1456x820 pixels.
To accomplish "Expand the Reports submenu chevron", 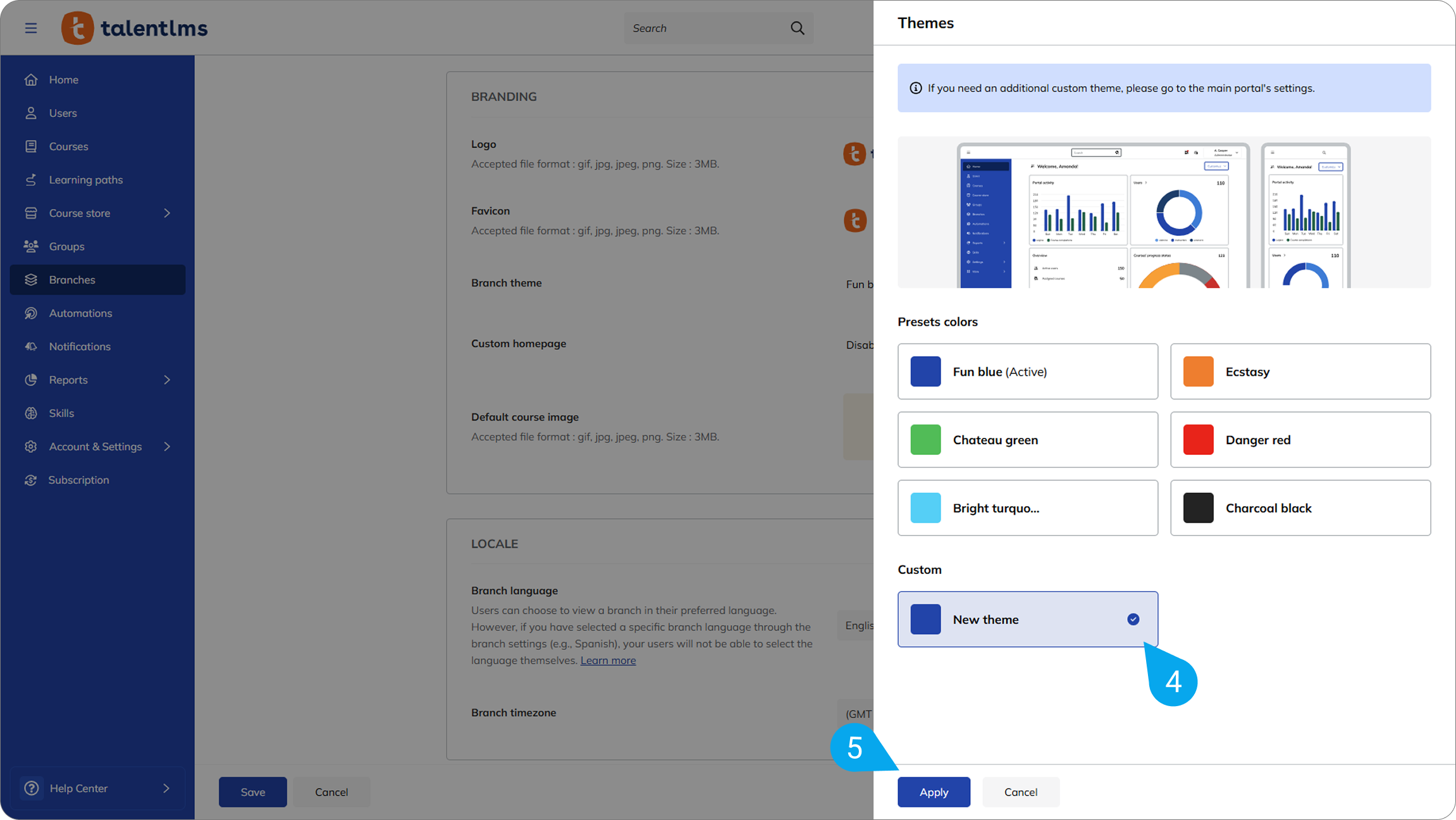I will pos(167,380).
